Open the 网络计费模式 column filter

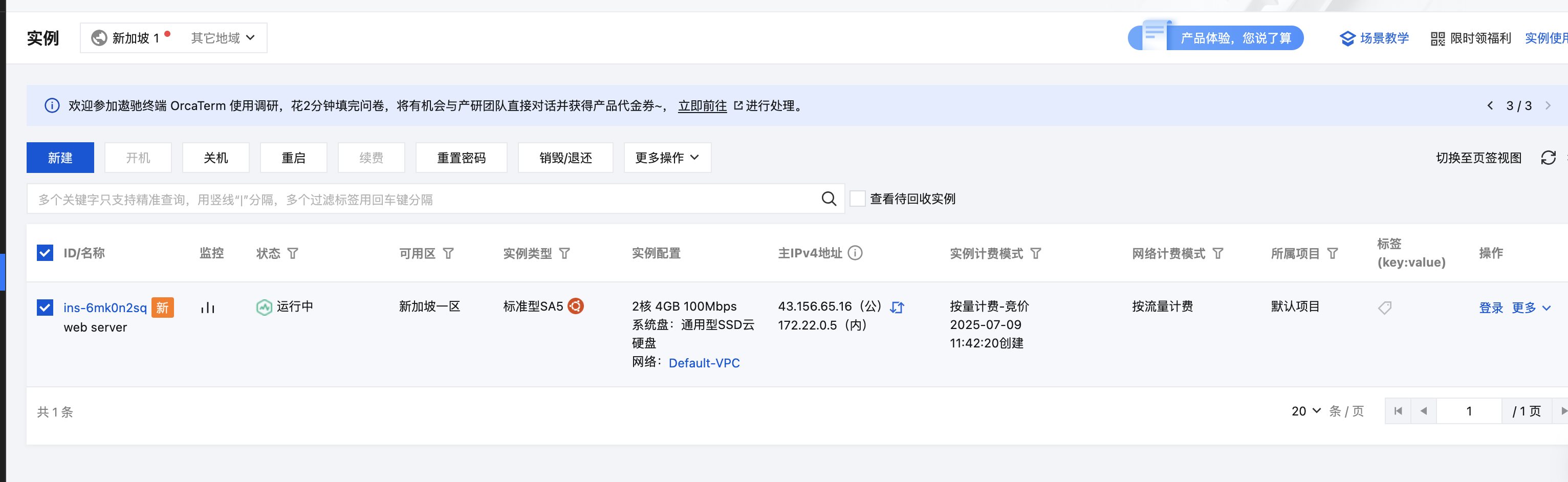coord(1218,254)
